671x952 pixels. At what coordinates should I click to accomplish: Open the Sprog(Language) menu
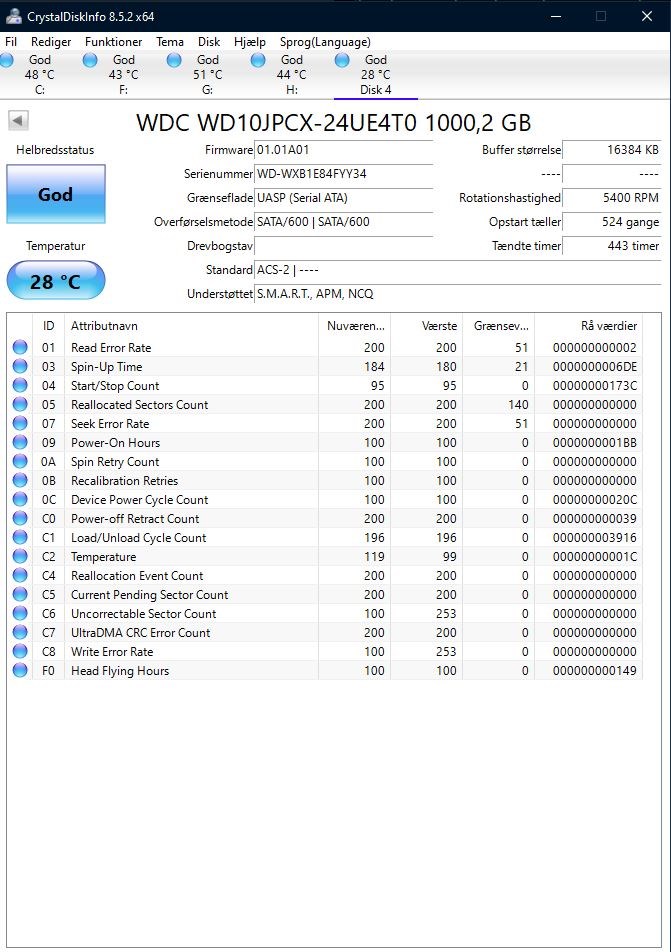tap(325, 42)
